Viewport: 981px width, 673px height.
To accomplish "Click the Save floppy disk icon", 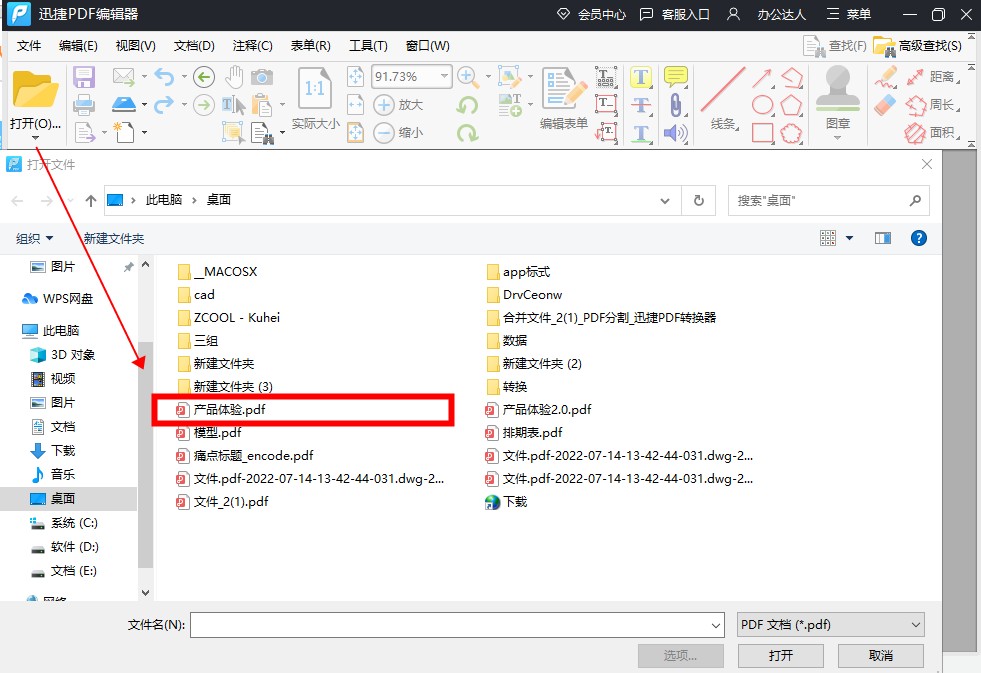I will [x=84, y=77].
